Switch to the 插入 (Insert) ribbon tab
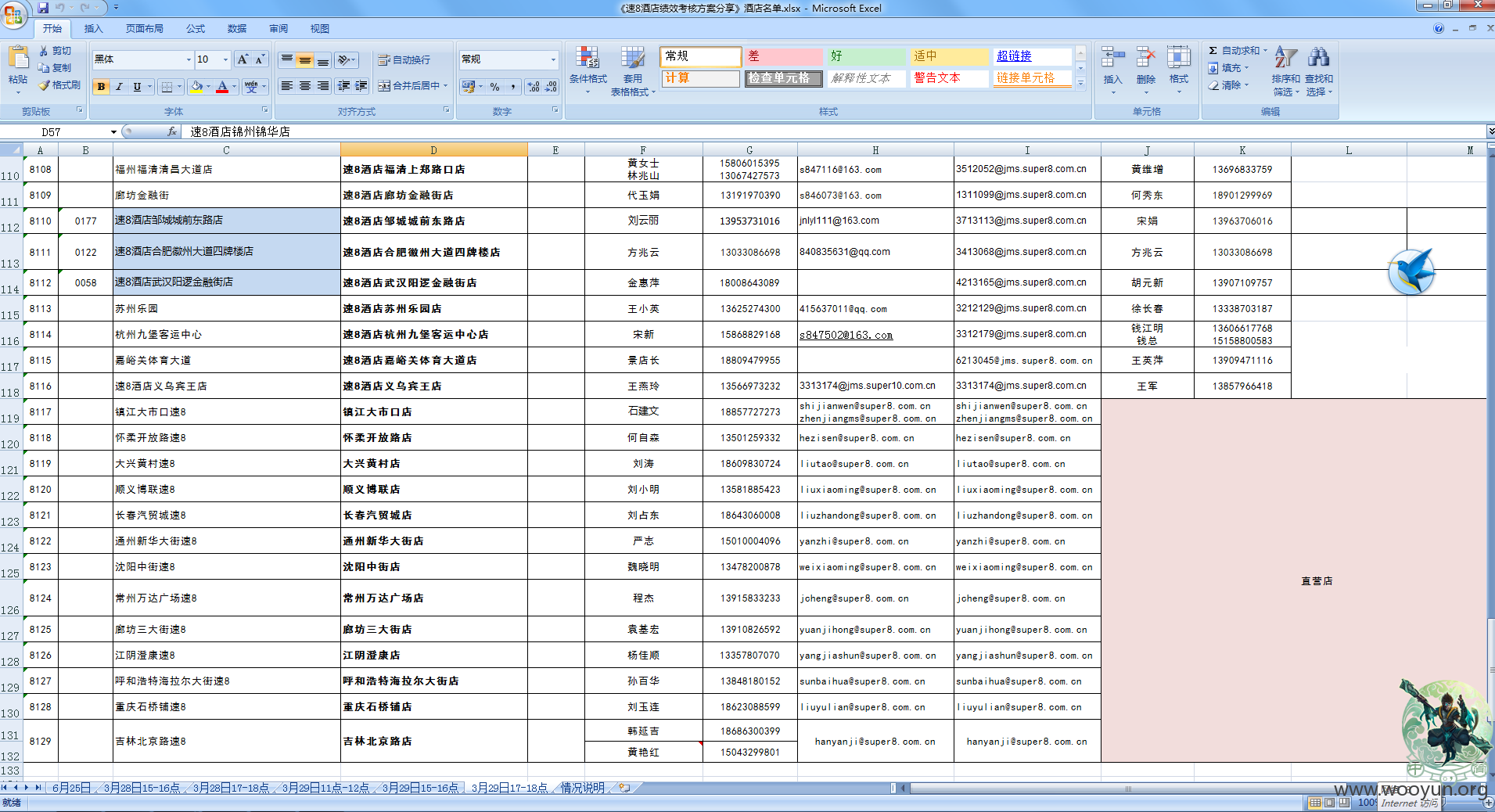The image size is (1495, 812). [93, 28]
